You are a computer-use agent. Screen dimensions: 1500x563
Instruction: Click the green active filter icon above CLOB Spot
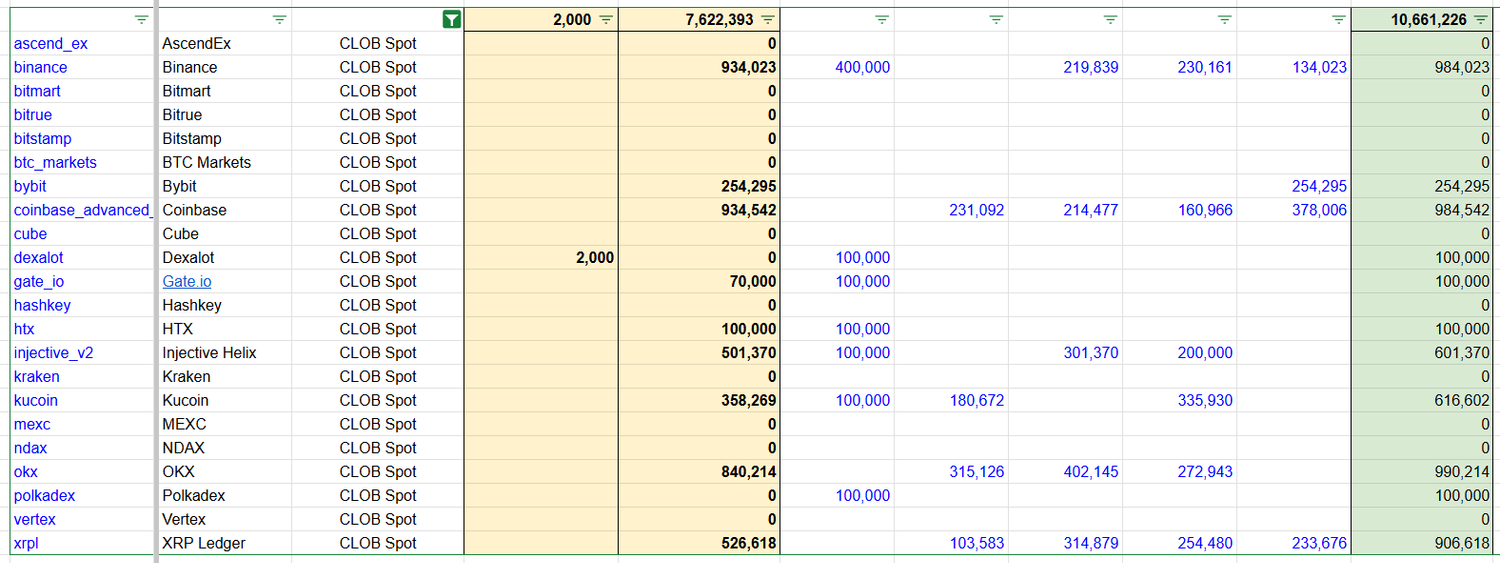(x=452, y=19)
